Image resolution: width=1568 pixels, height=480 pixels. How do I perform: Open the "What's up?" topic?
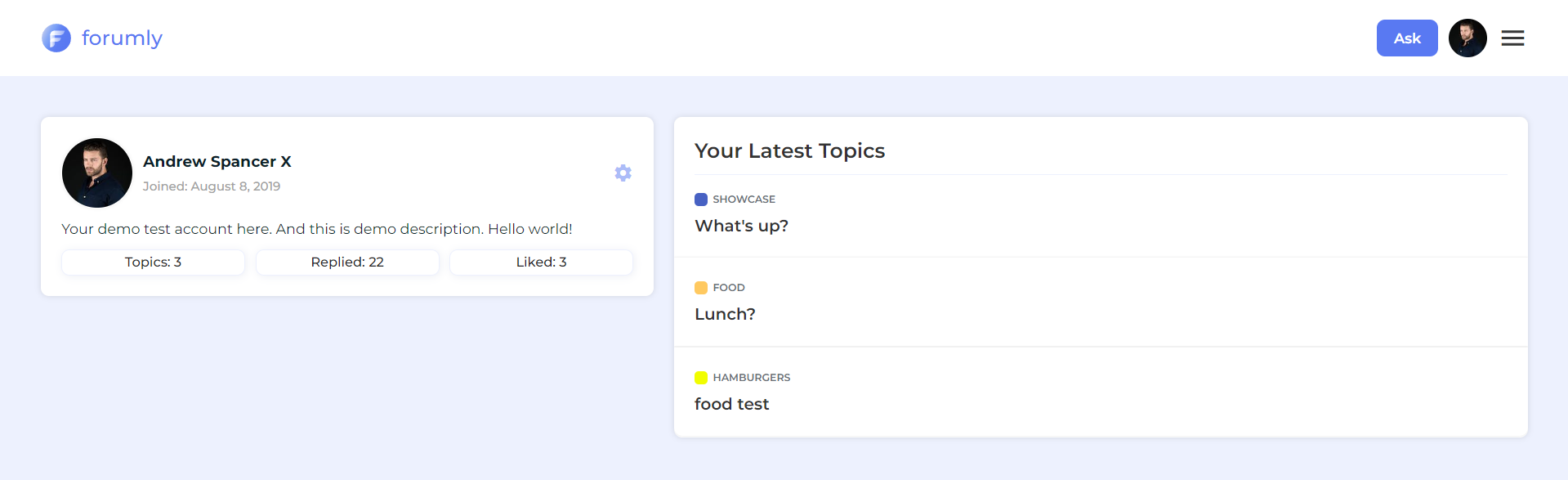coord(741,226)
